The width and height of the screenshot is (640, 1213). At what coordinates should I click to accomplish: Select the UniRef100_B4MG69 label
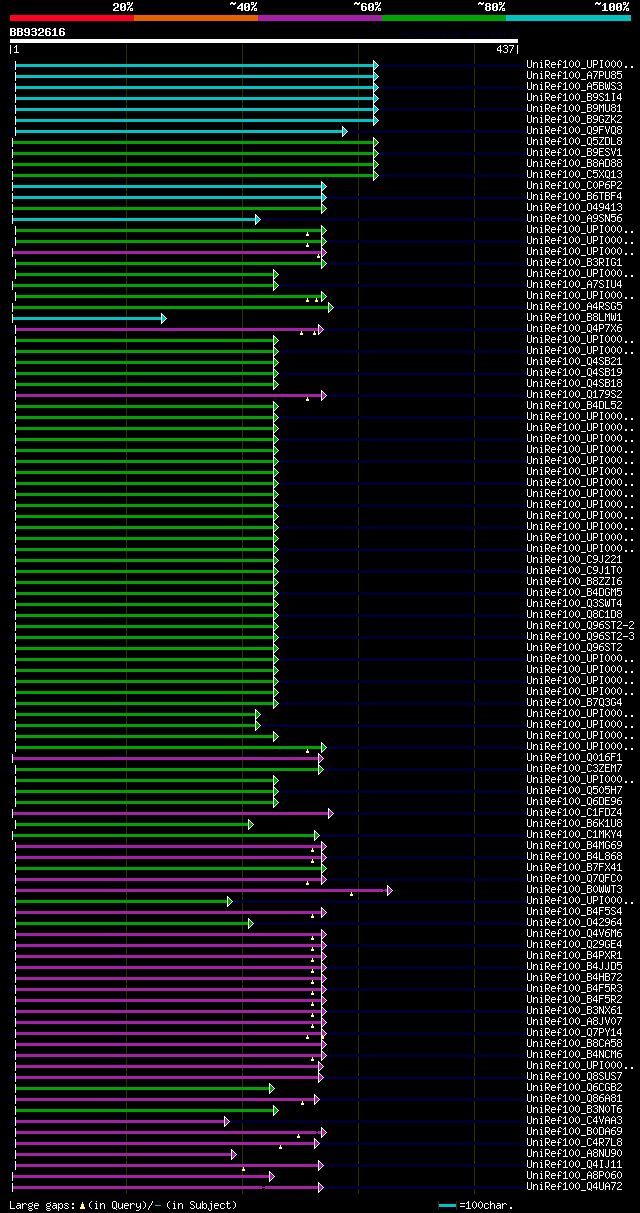pyautogui.click(x=574, y=845)
